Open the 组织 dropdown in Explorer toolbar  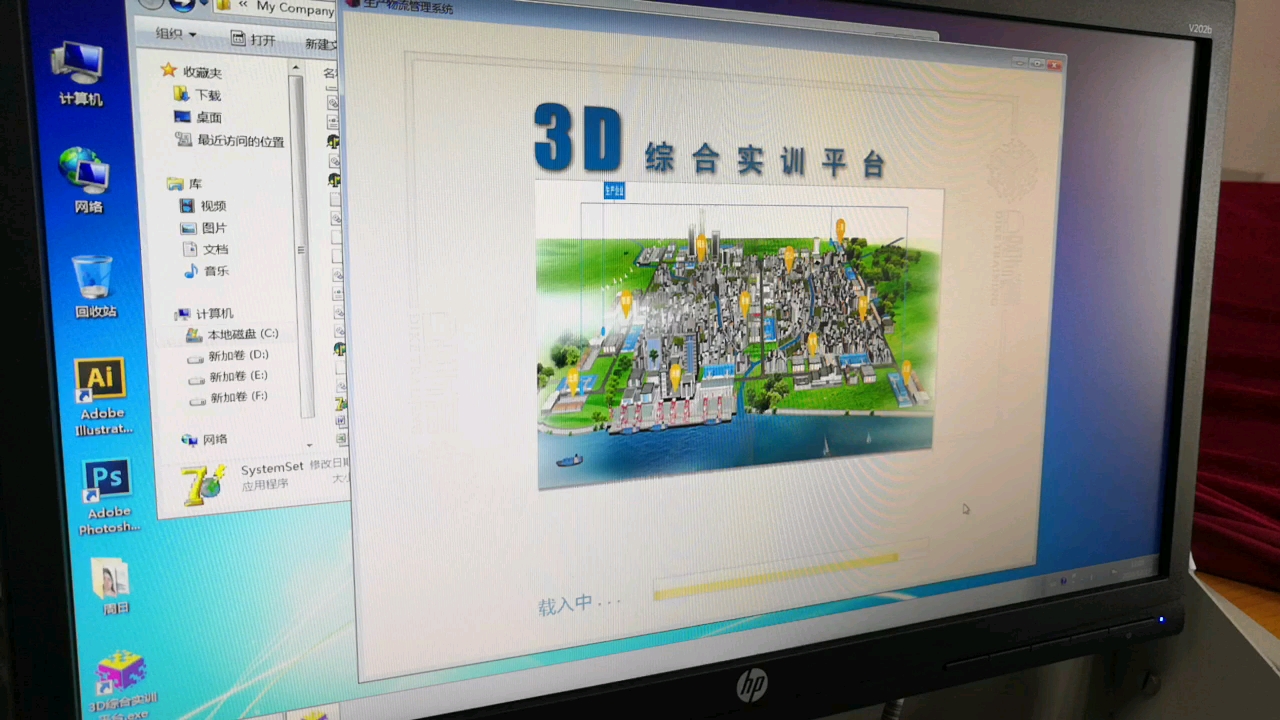pos(176,34)
